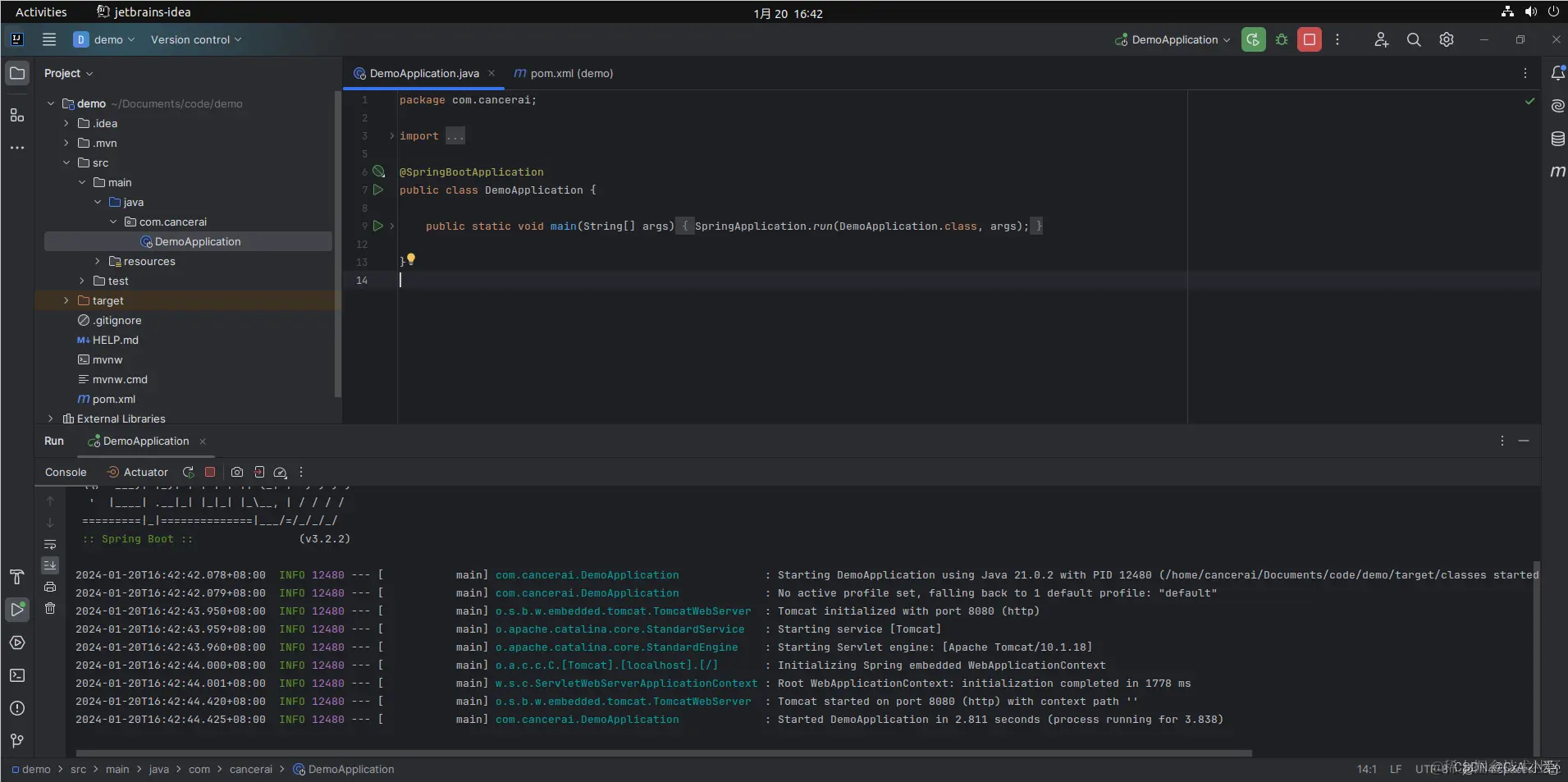
Task: Open the Terminal tool window
Action: pyautogui.click(x=17, y=675)
